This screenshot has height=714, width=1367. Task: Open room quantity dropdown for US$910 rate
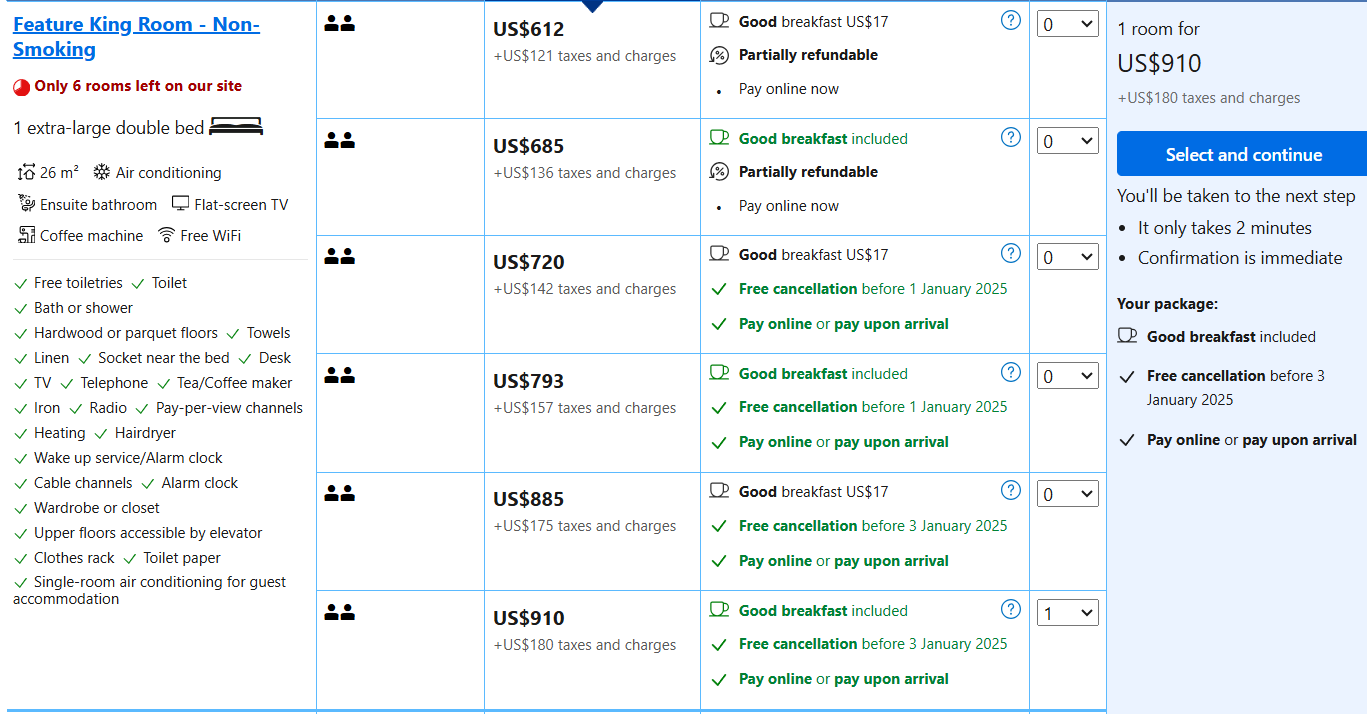point(1068,613)
